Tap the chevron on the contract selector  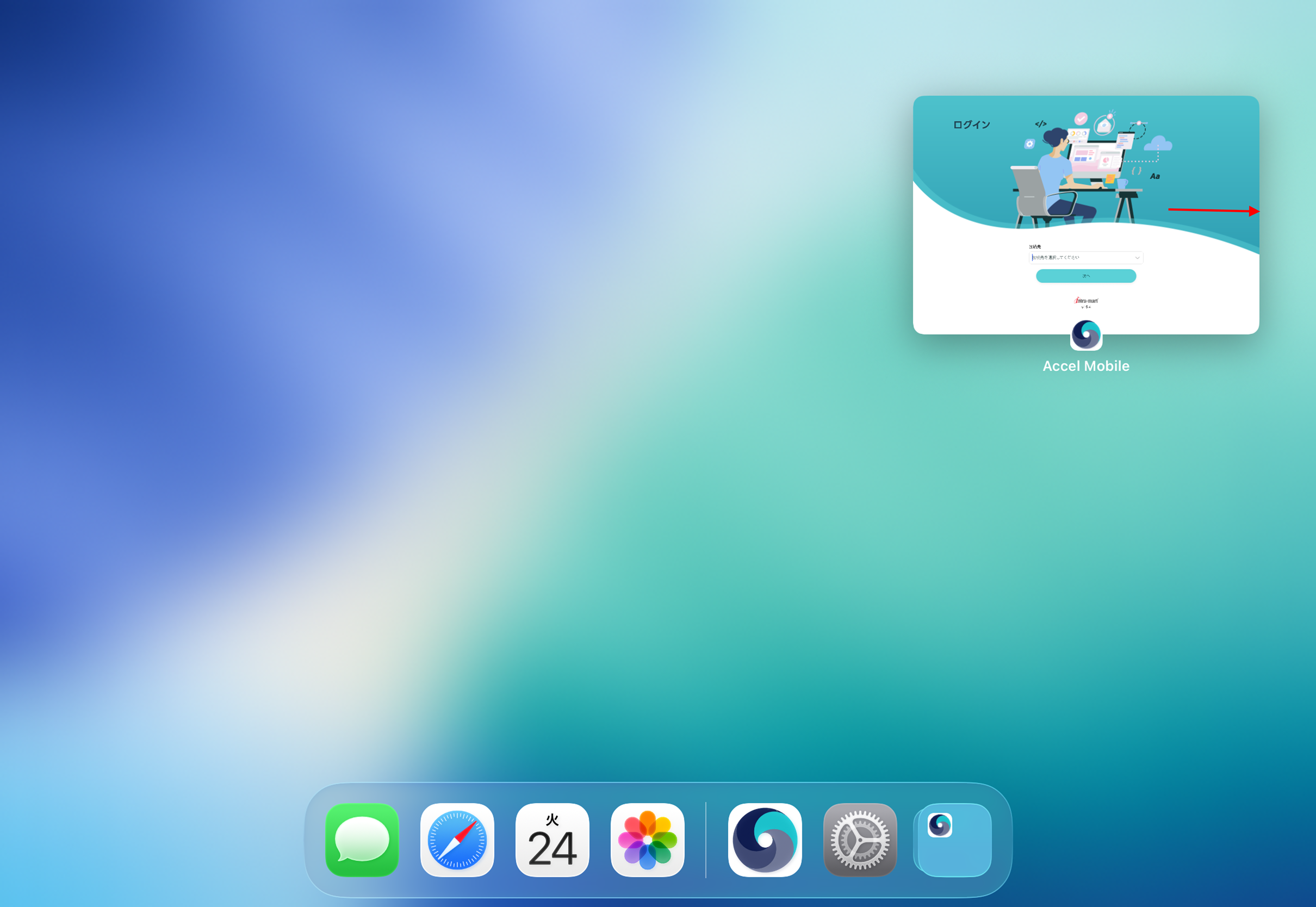tap(1137, 258)
